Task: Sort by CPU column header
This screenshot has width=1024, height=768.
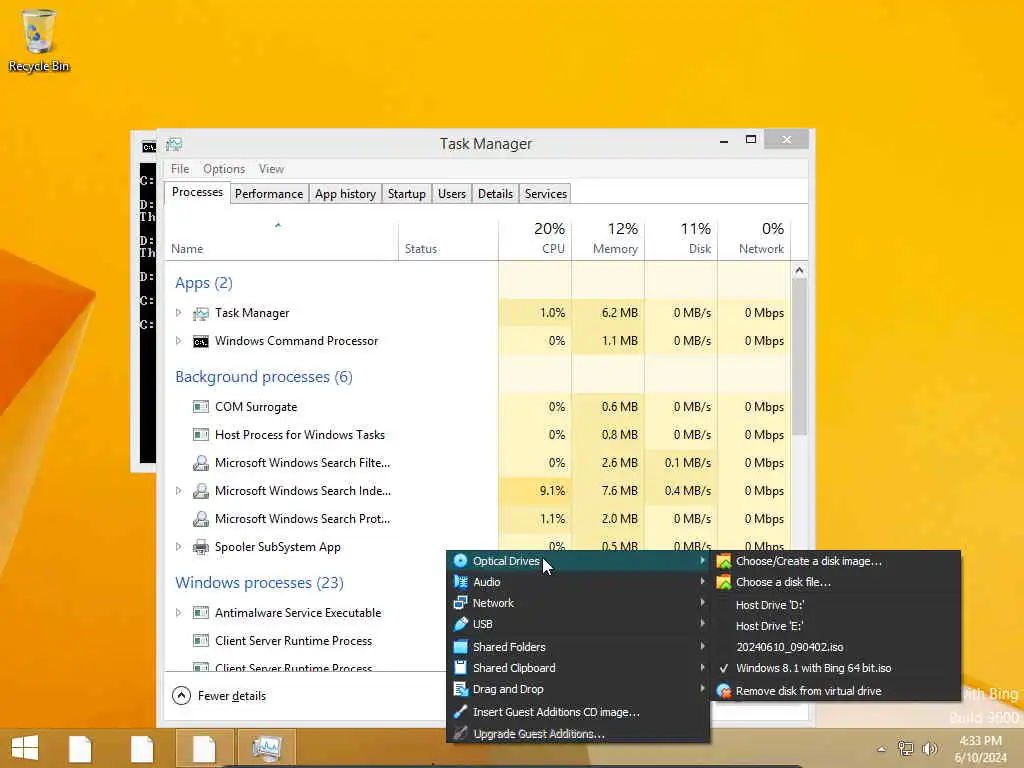Action: [535, 238]
